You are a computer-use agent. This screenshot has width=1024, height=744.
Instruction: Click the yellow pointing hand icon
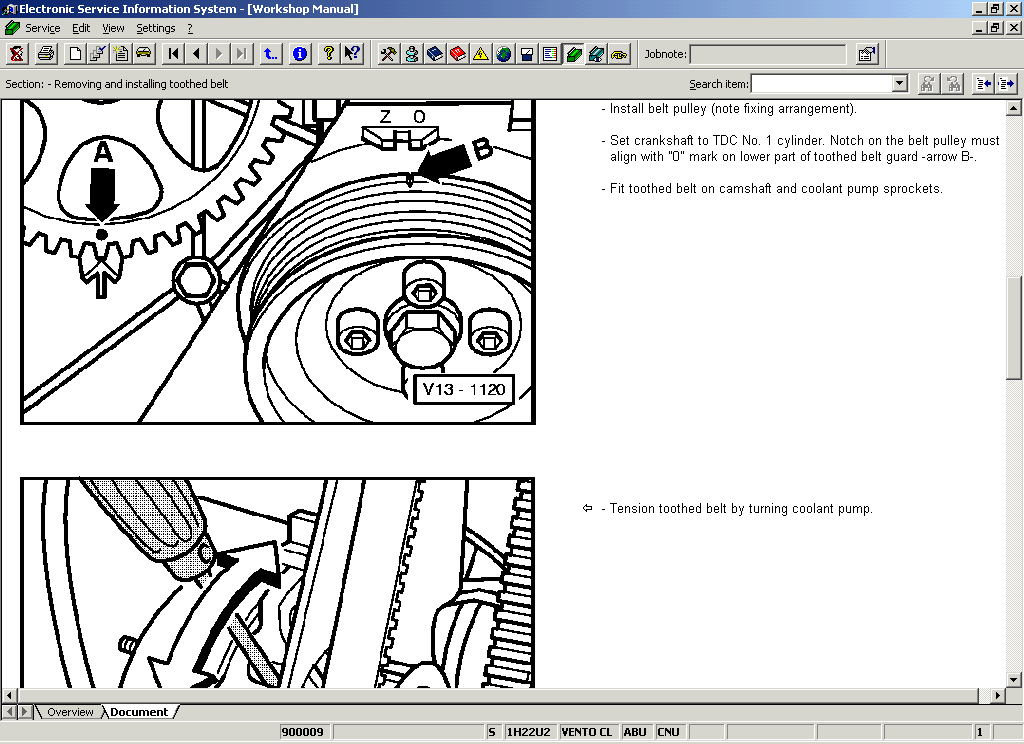618,54
